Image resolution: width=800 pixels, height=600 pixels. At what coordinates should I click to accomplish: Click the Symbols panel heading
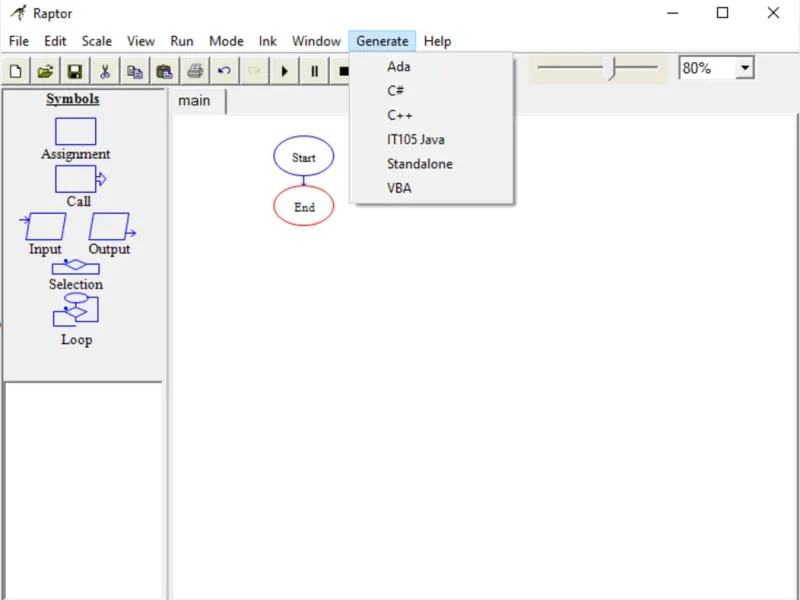pos(73,98)
